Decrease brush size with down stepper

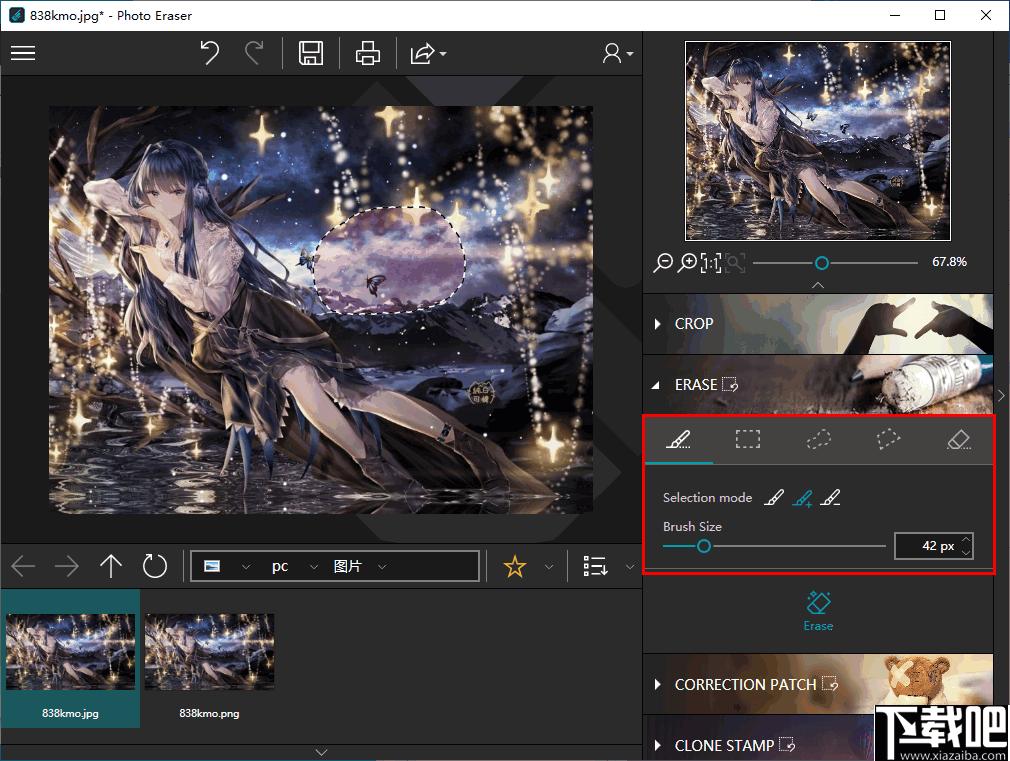point(966,552)
